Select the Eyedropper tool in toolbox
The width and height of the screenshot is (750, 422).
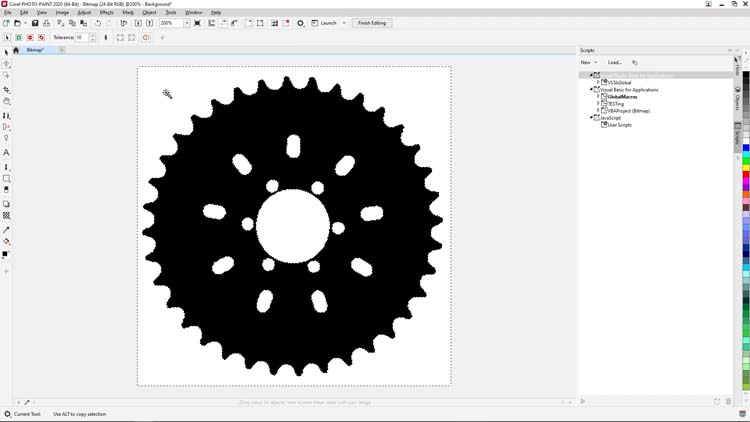click(6, 230)
